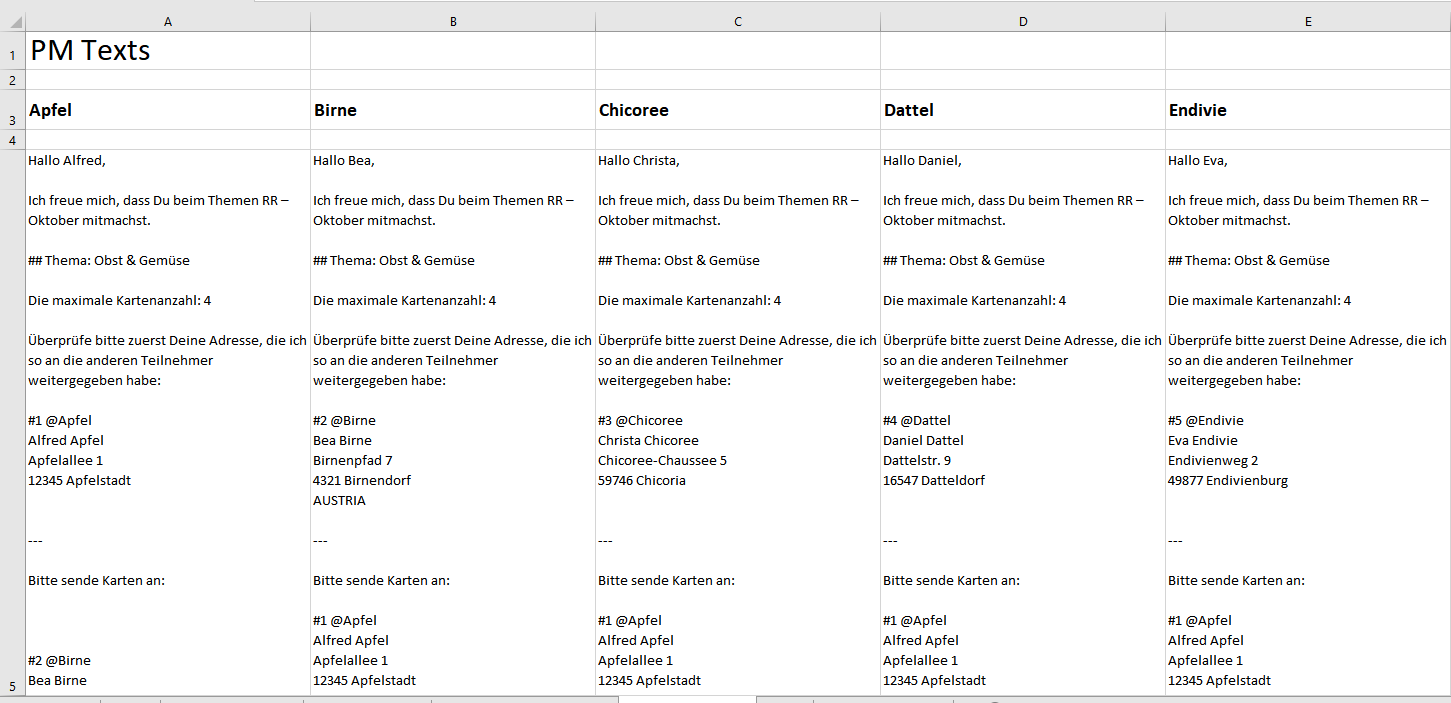The width and height of the screenshot is (1451, 703).
Task: Select column B header
Action: click(x=453, y=21)
